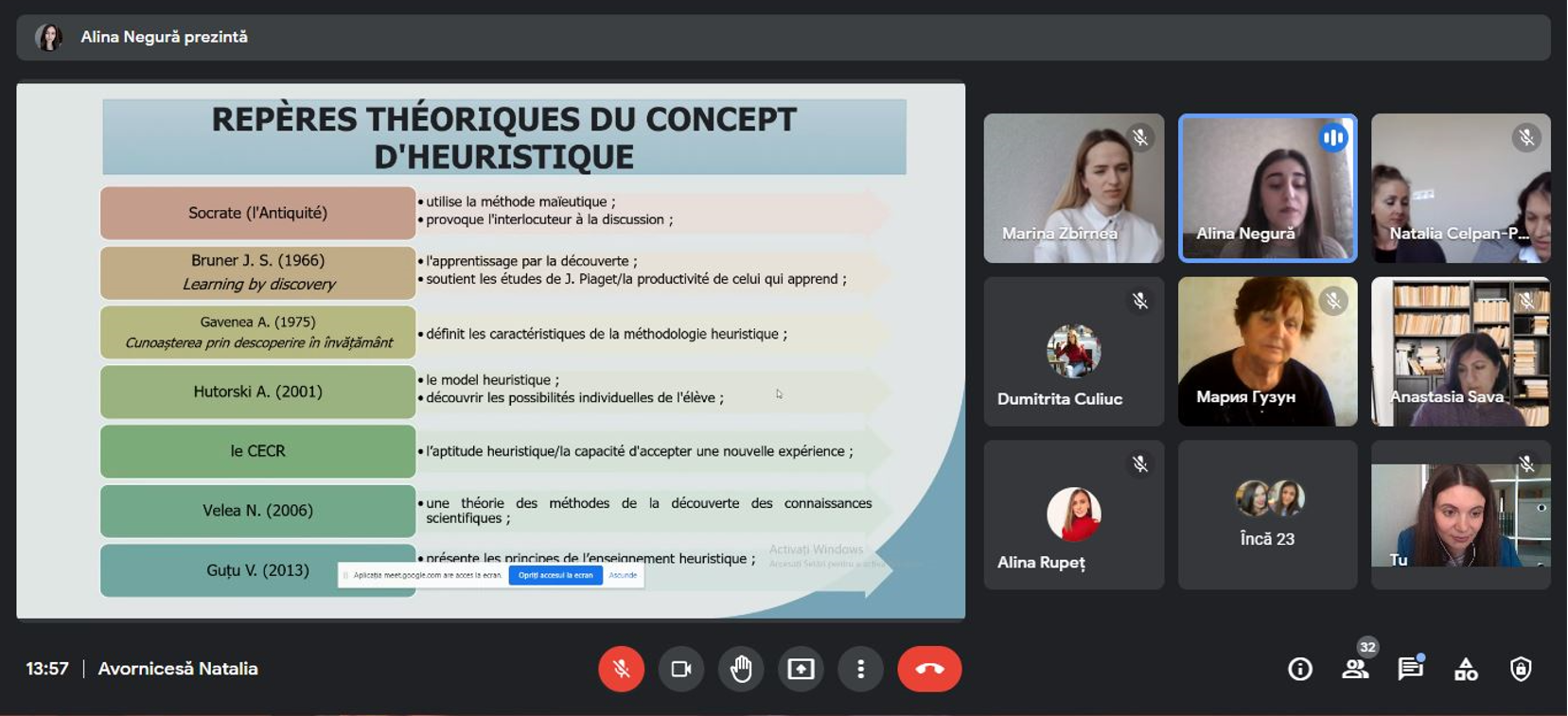1568x716 pixels.
Task: Unmute the microphone in the call controls
Action: [621, 669]
